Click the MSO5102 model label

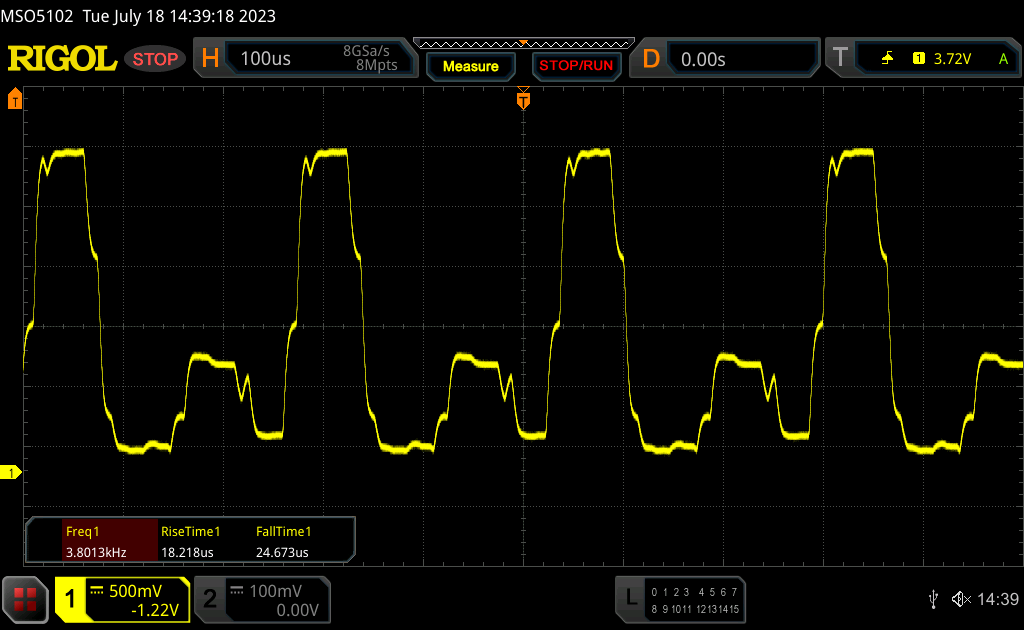pos(37,16)
